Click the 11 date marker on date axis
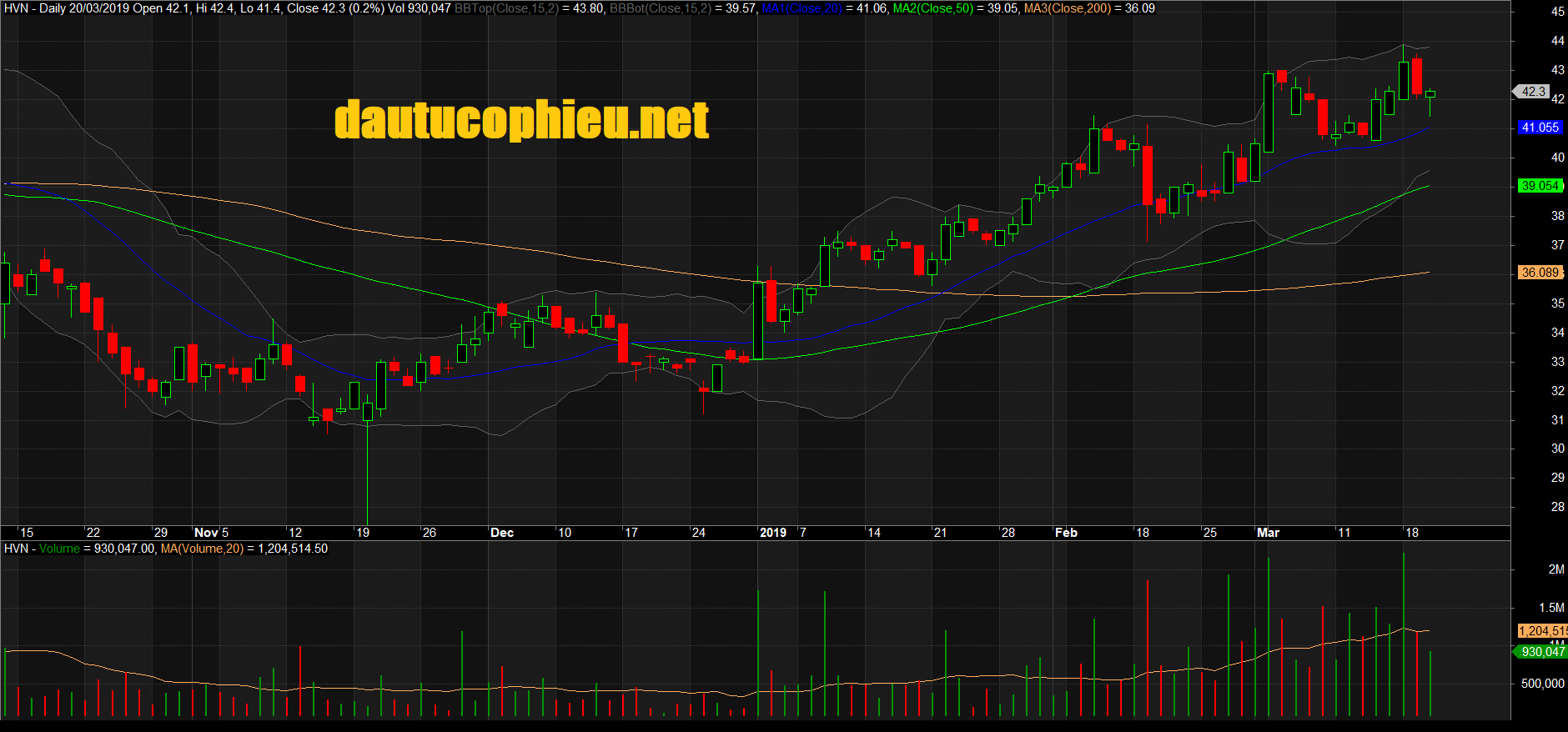 coord(1344,533)
